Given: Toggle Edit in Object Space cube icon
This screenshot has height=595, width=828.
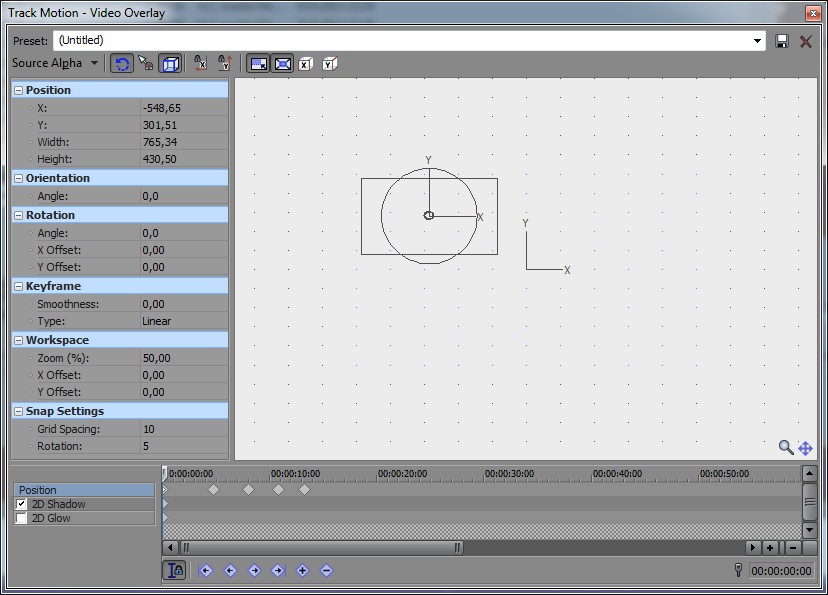Looking at the screenshot, I should 171,63.
